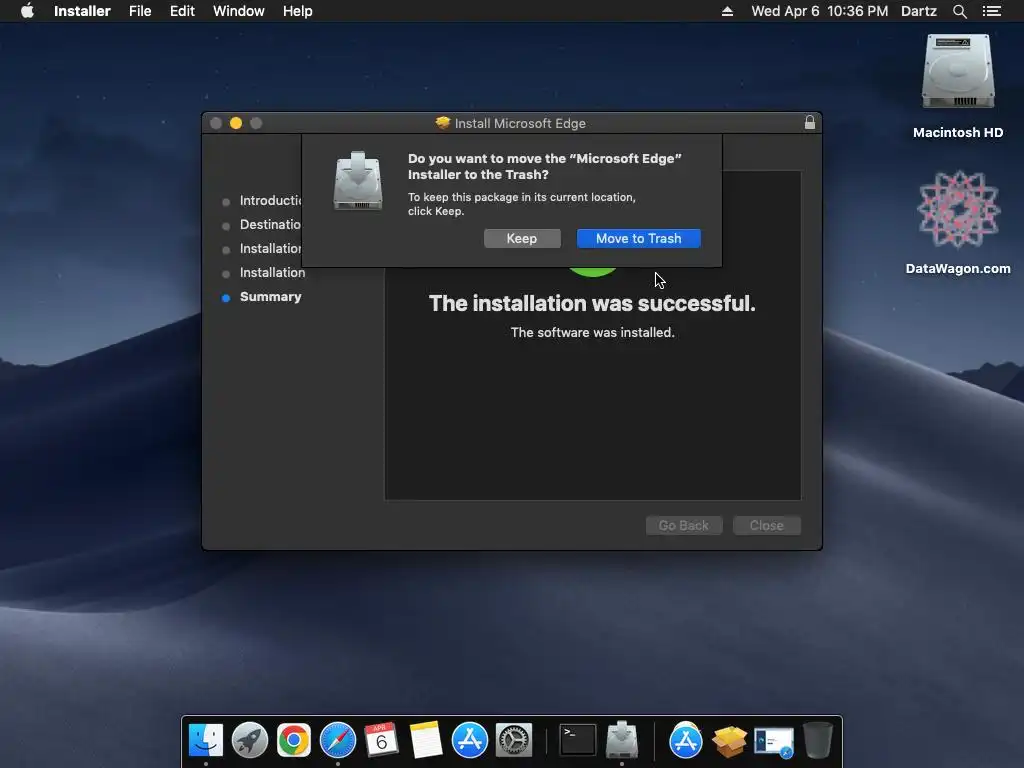
Task: Click 'The software was installed.' text
Action: (x=592, y=332)
